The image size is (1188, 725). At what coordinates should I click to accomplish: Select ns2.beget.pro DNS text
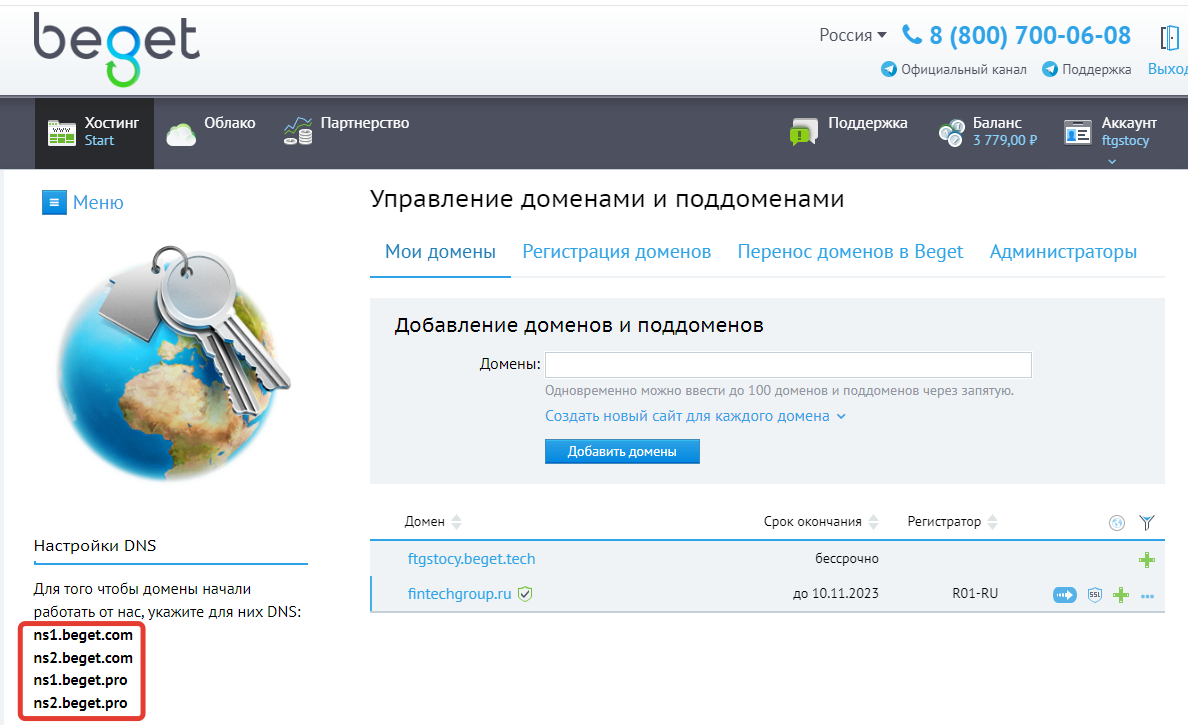80,703
